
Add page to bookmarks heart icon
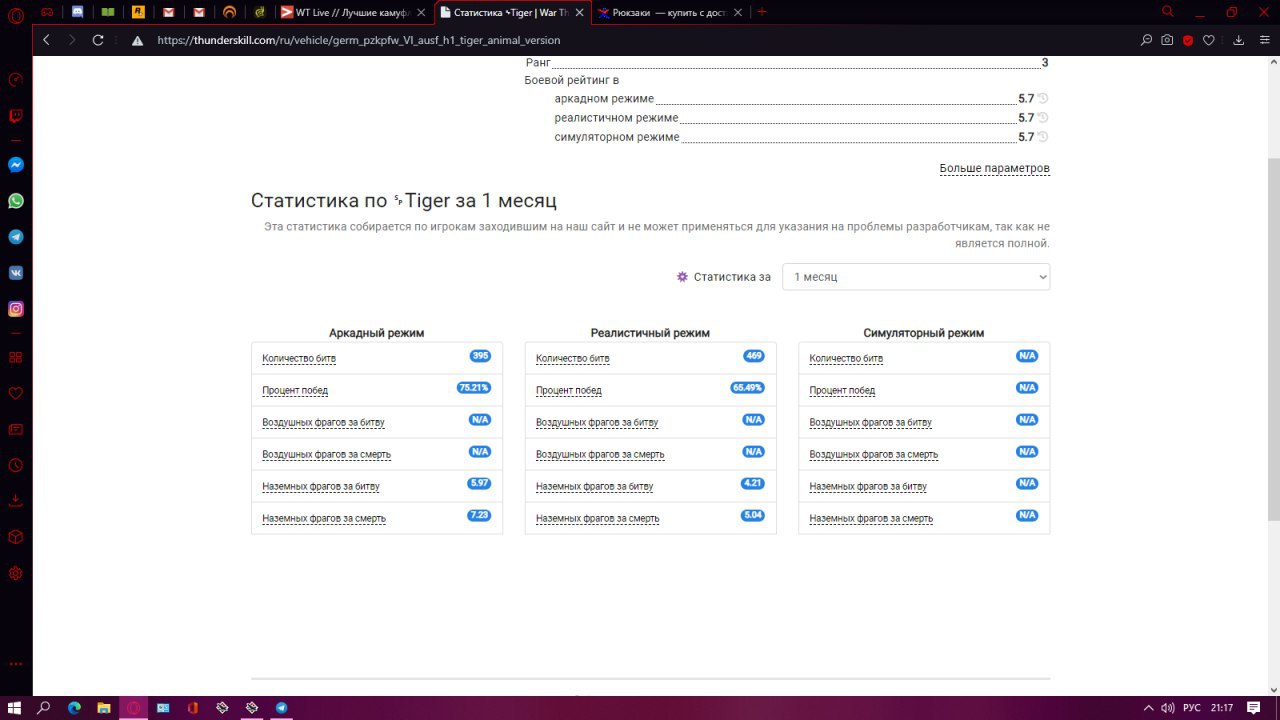tap(1209, 40)
